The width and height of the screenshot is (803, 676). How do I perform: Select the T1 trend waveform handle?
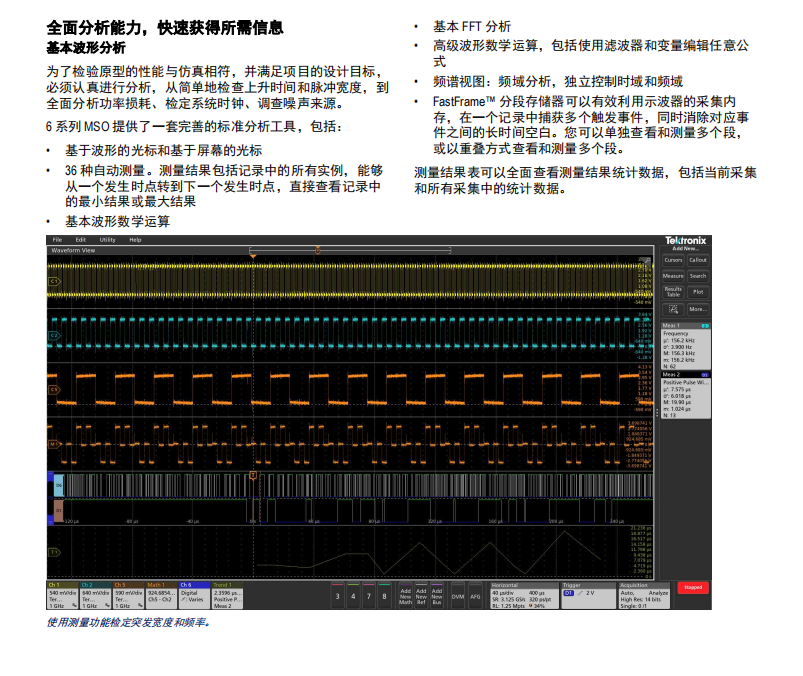point(54,552)
